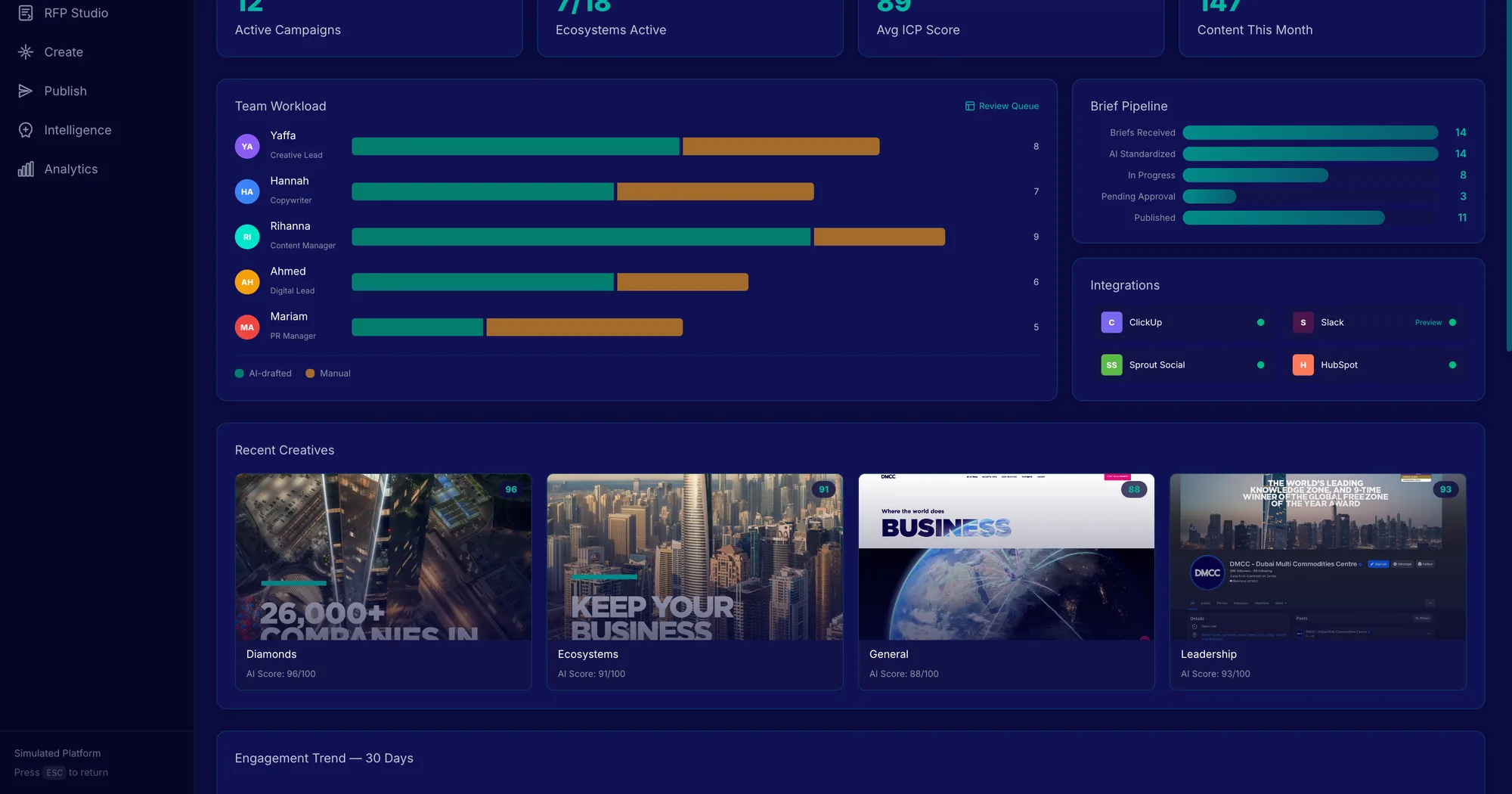1512x794 pixels.
Task: Click the Slack integration icon
Action: [1303, 322]
